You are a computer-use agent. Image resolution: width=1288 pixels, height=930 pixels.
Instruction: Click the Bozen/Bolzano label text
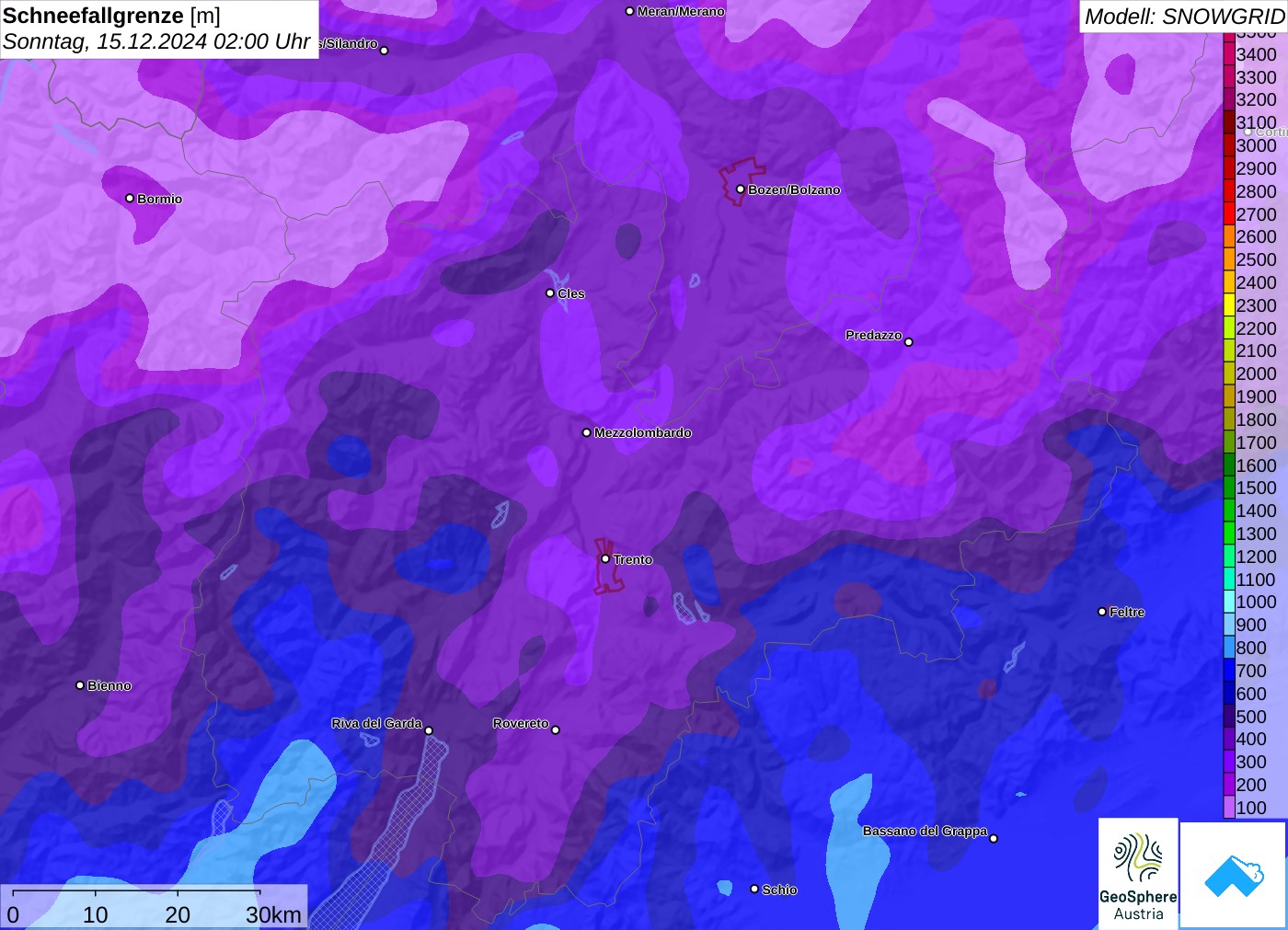(794, 189)
